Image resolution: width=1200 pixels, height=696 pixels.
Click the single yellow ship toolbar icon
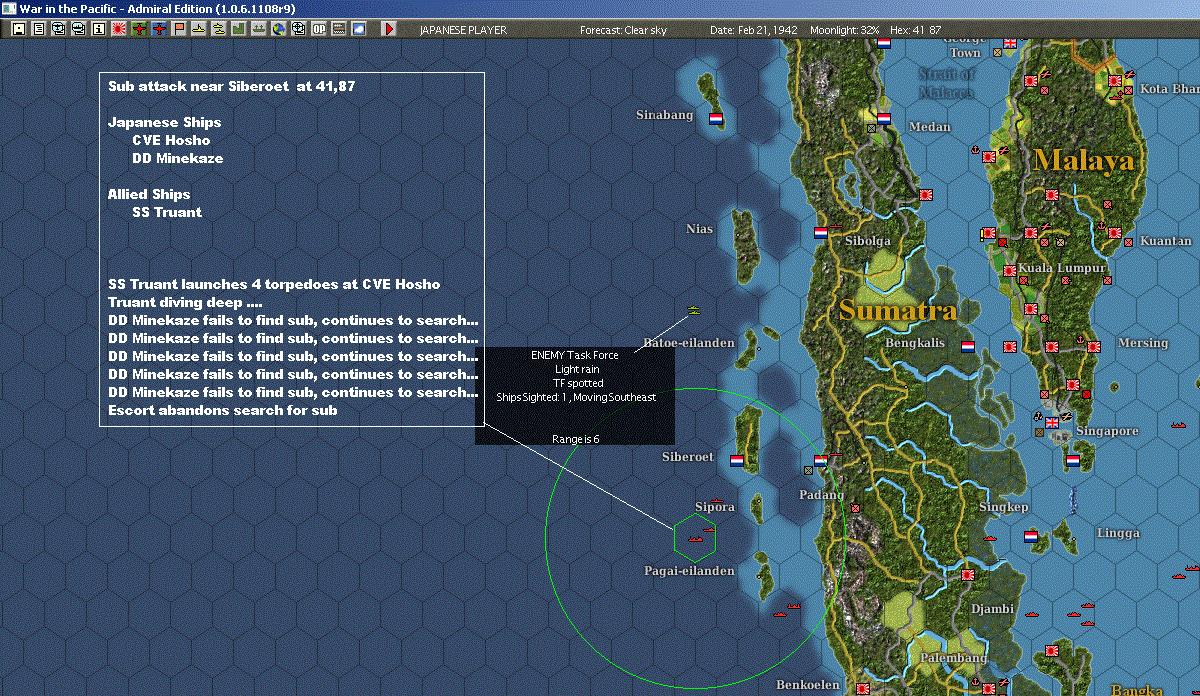199,29
